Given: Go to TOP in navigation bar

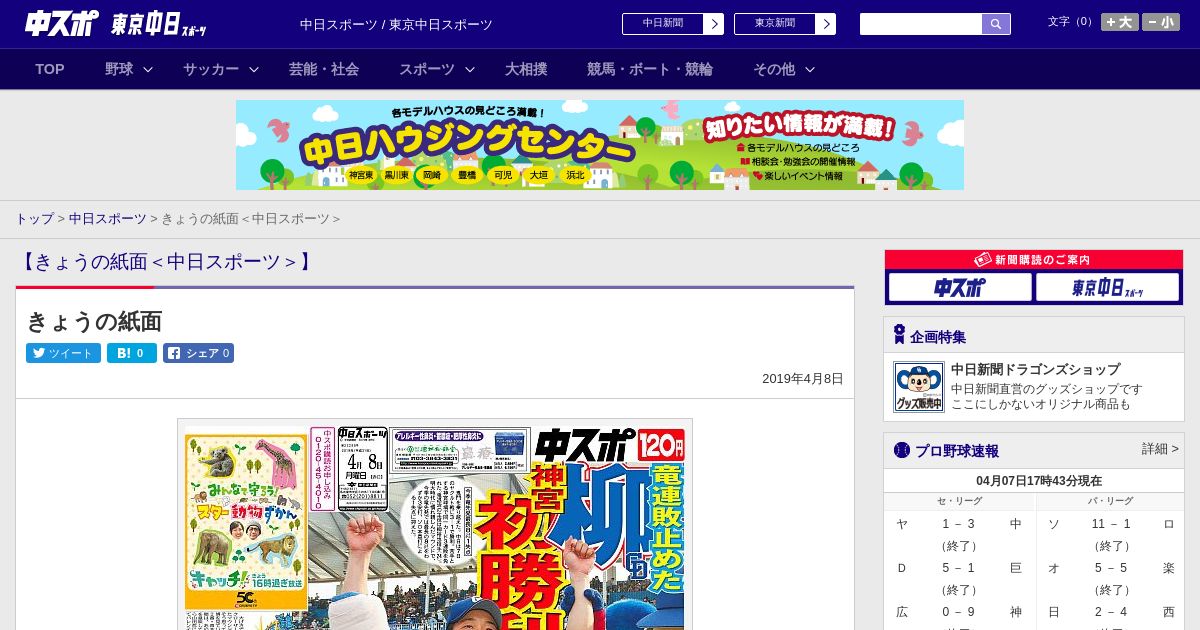Looking at the screenshot, I should point(50,69).
